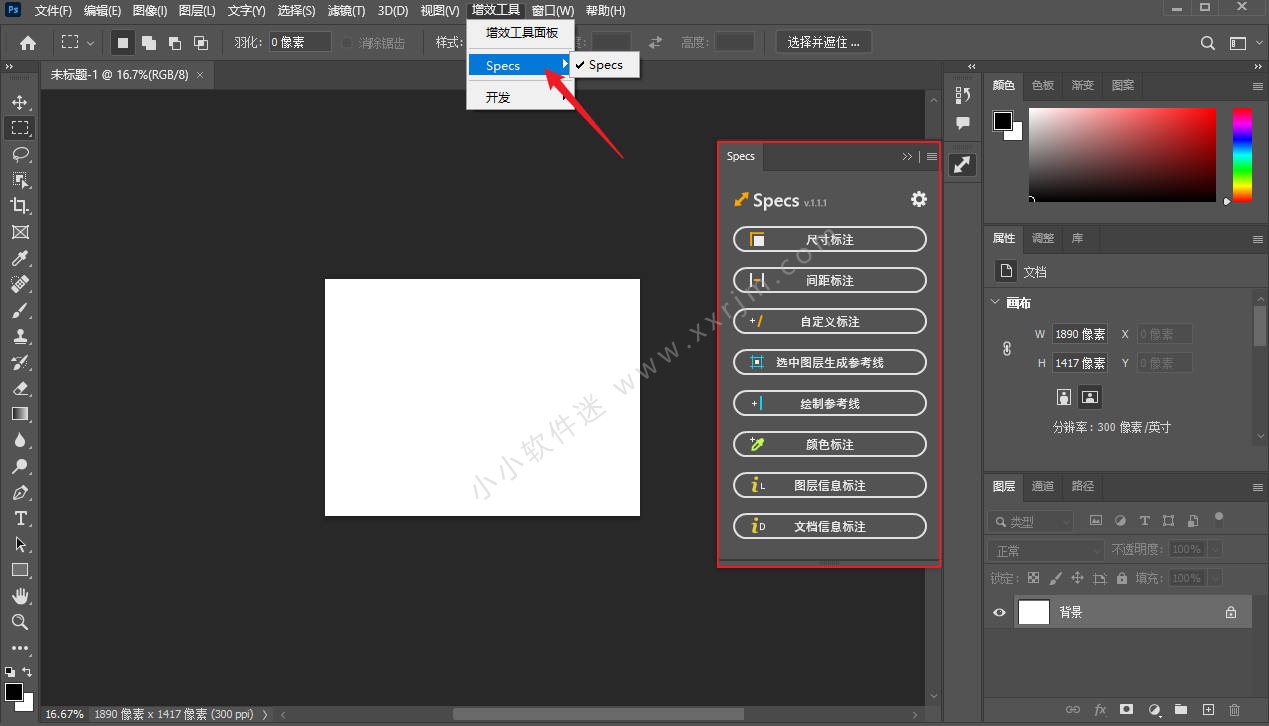Select the Pen tool

tap(20, 492)
